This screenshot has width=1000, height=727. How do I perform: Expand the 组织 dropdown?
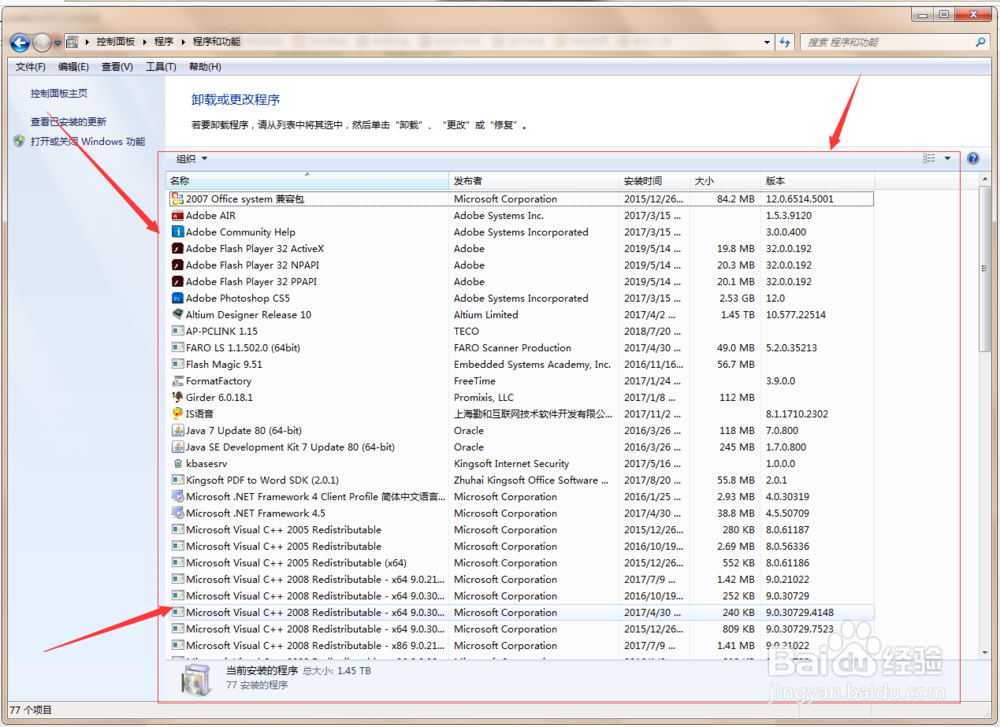(x=192, y=159)
